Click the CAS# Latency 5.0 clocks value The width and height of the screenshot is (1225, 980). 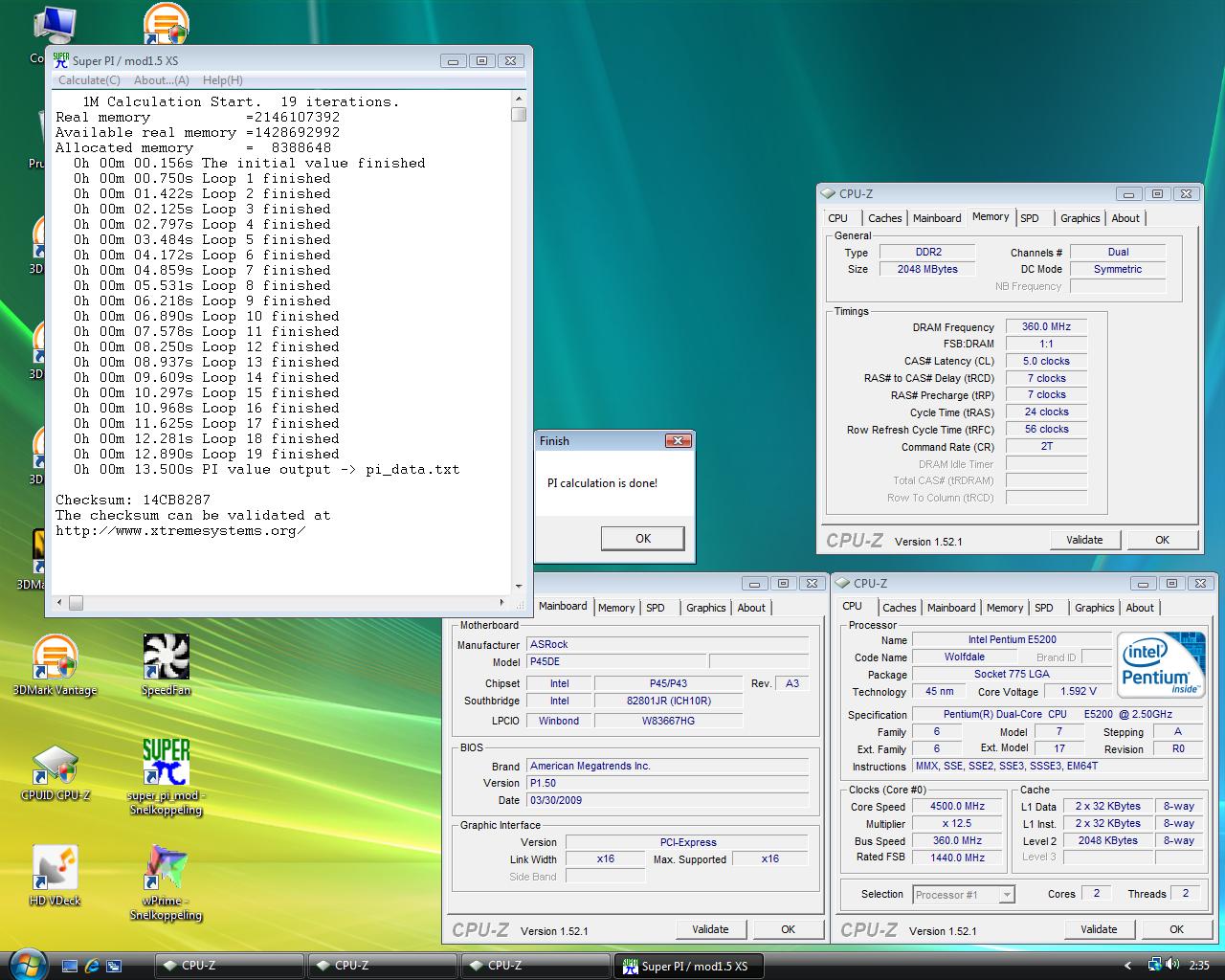click(x=1046, y=361)
